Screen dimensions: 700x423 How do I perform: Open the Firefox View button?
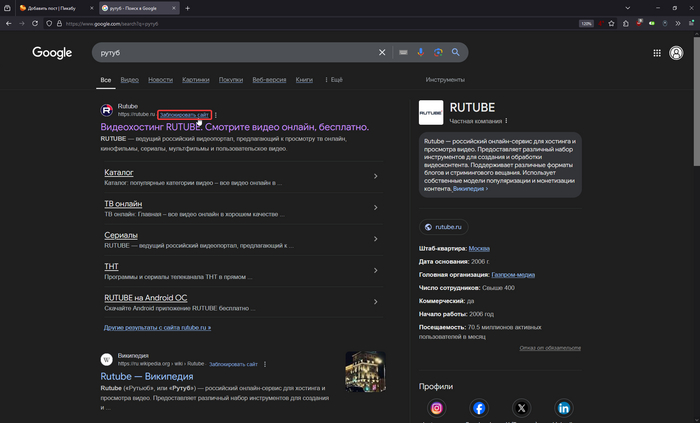click(x=7, y=8)
